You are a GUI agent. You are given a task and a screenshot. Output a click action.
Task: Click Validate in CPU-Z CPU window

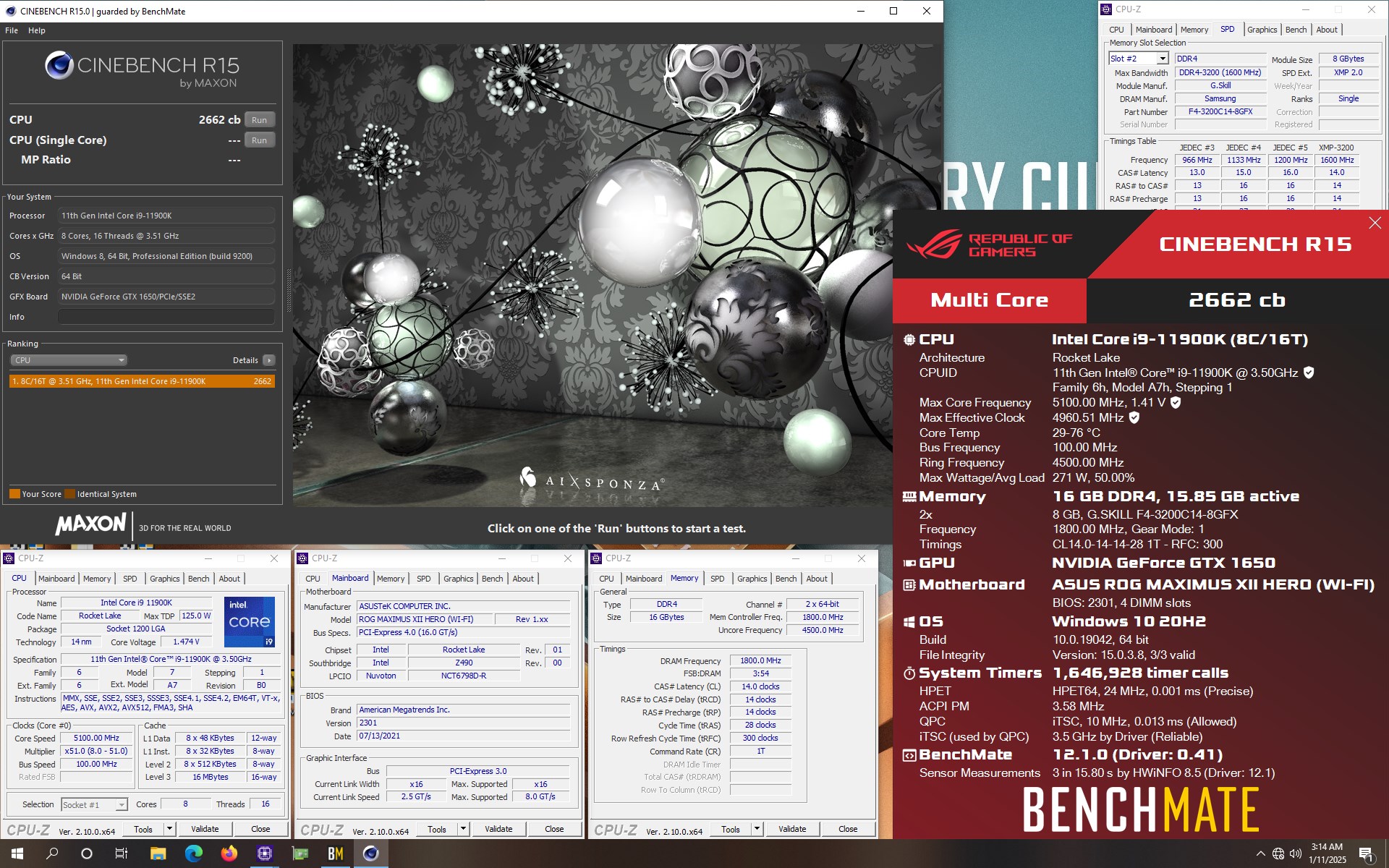click(x=205, y=829)
